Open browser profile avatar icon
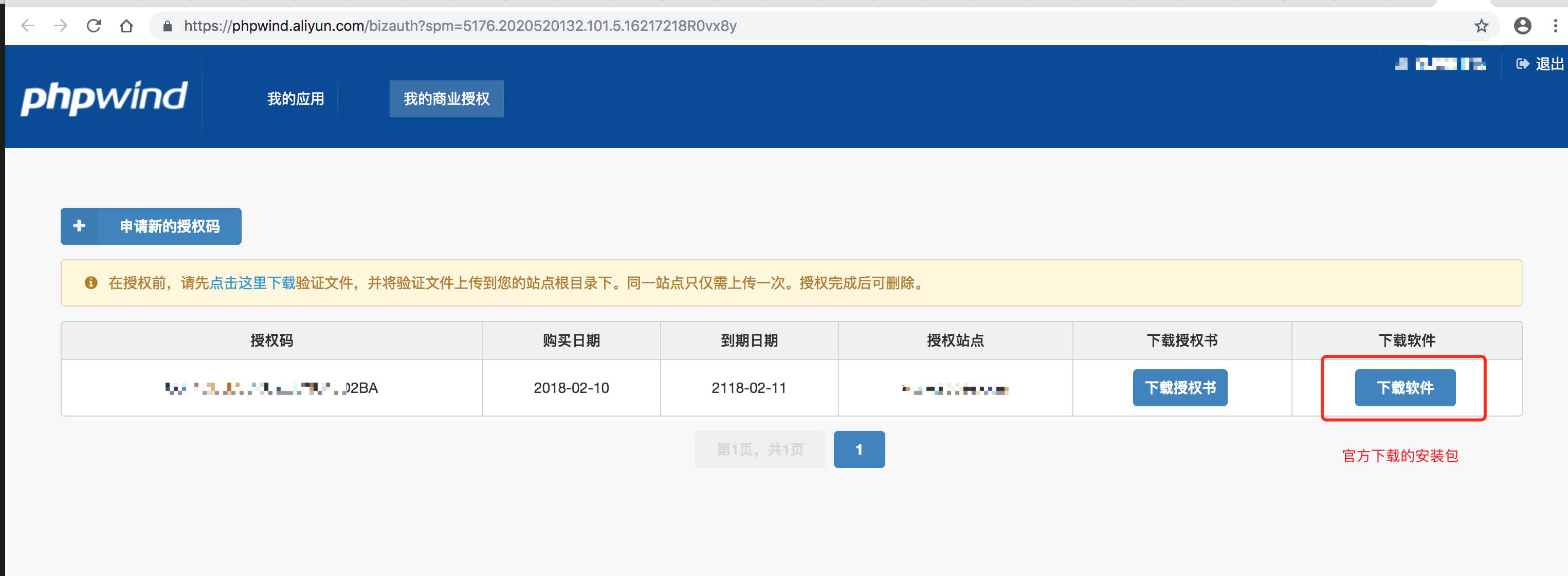Viewport: 1568px width, 576px height. point(1522,26)
